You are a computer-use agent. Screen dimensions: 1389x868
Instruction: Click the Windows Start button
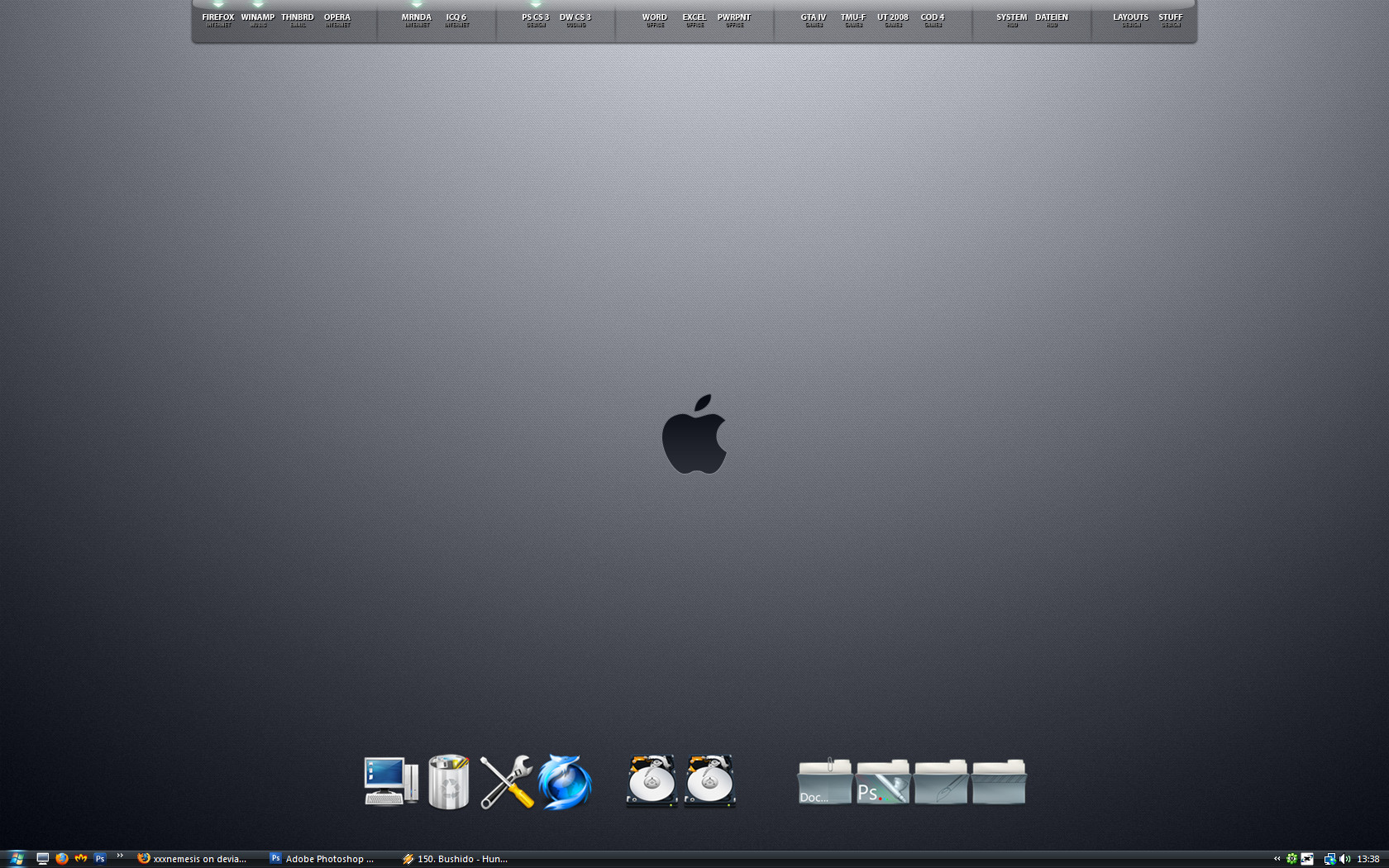[x=17, y=859]
